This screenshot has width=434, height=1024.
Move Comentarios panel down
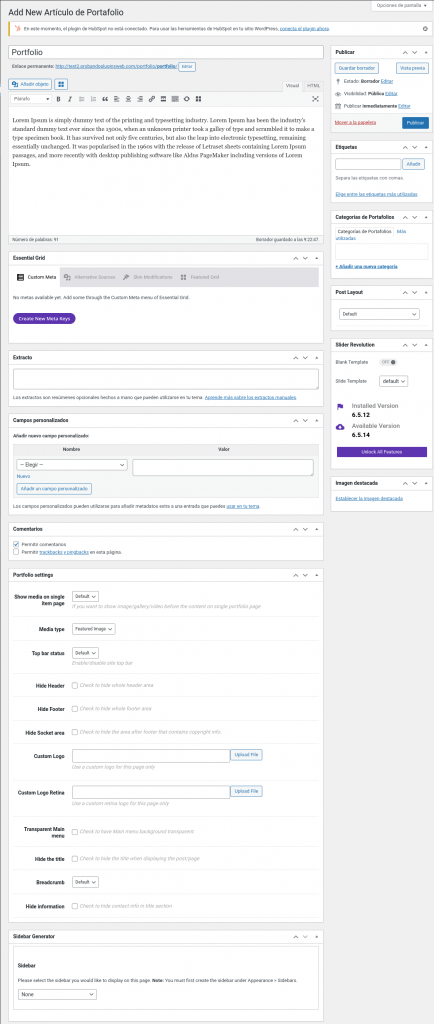(305, 529)
